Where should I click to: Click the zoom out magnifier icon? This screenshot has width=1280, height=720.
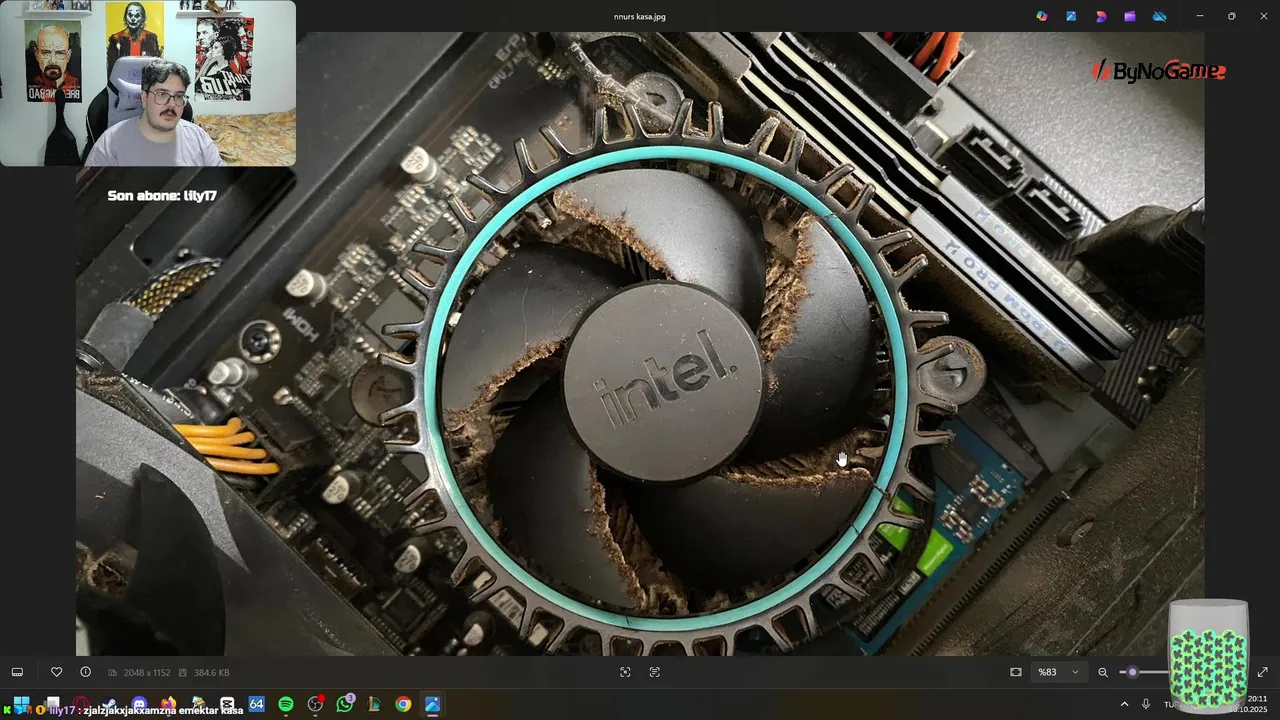tap(1103, 672)
